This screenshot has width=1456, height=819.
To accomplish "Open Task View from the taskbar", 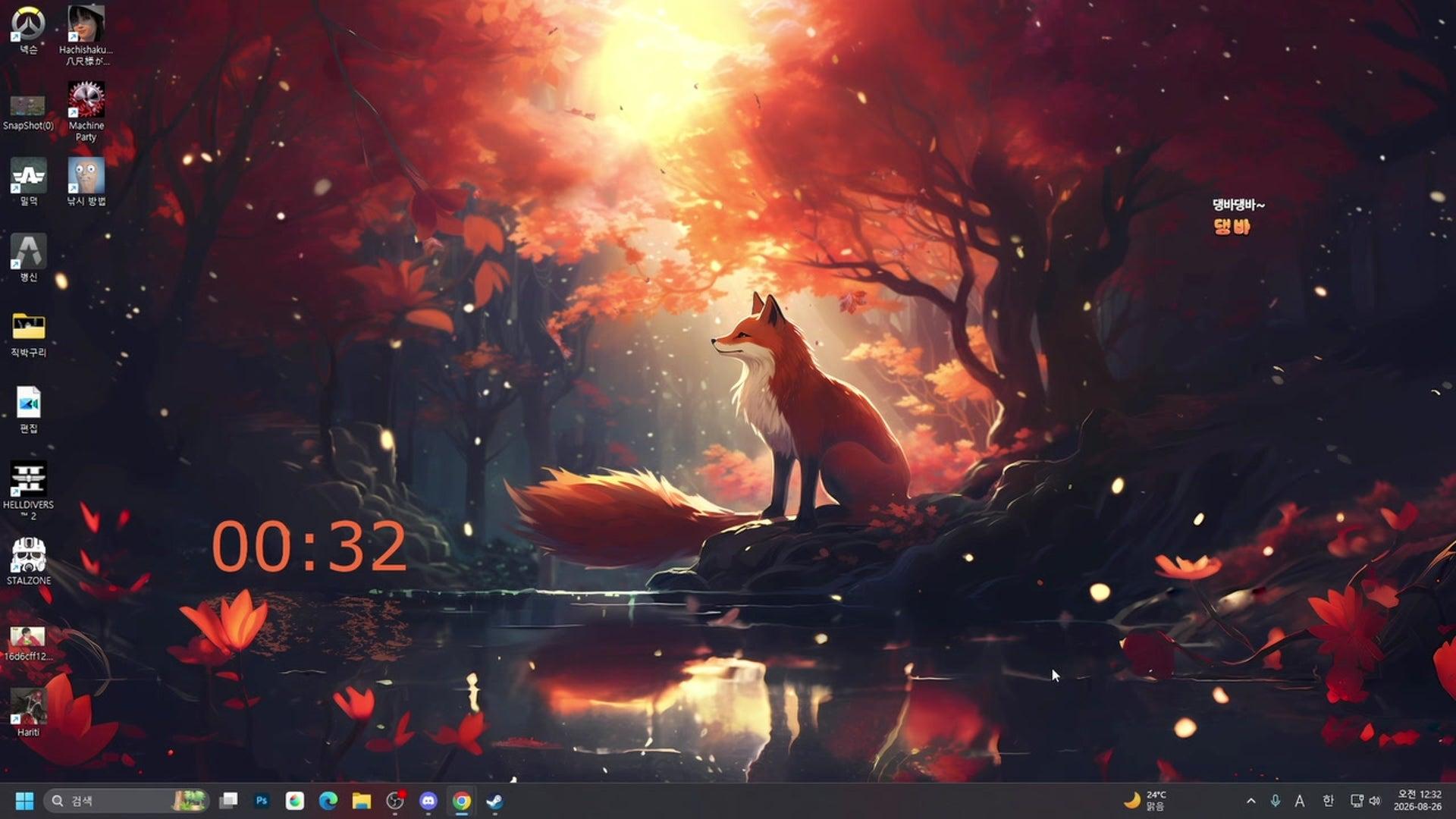I will 228,801.
